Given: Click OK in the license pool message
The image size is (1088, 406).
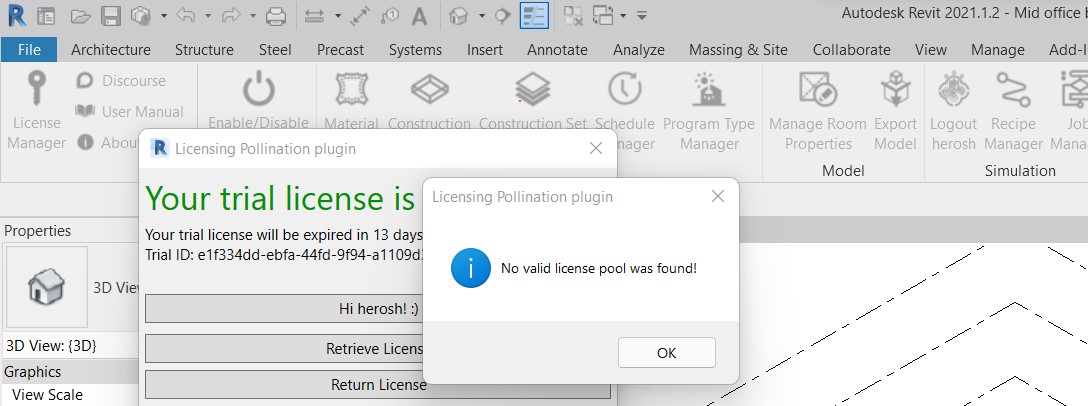Looking at the screenshot, I should (x=666, y=353).
